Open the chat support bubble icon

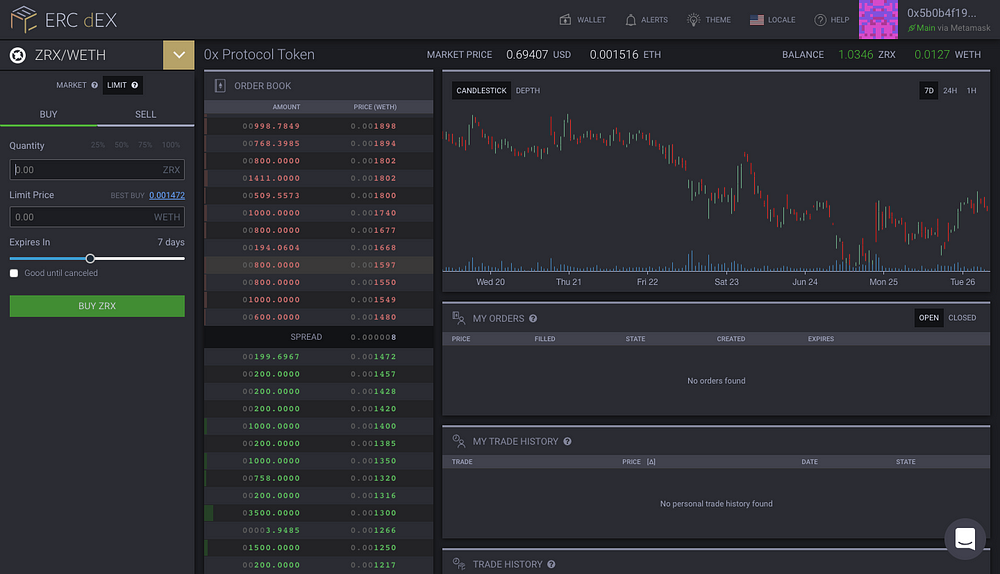coord(965,539)
